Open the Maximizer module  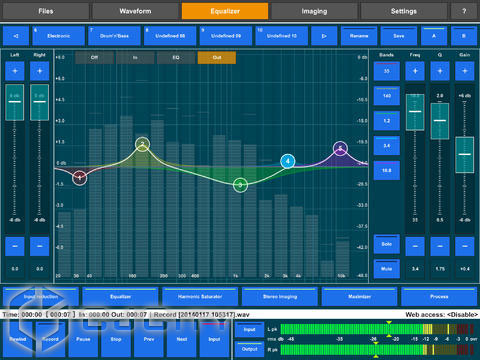(x=359, y=296)
